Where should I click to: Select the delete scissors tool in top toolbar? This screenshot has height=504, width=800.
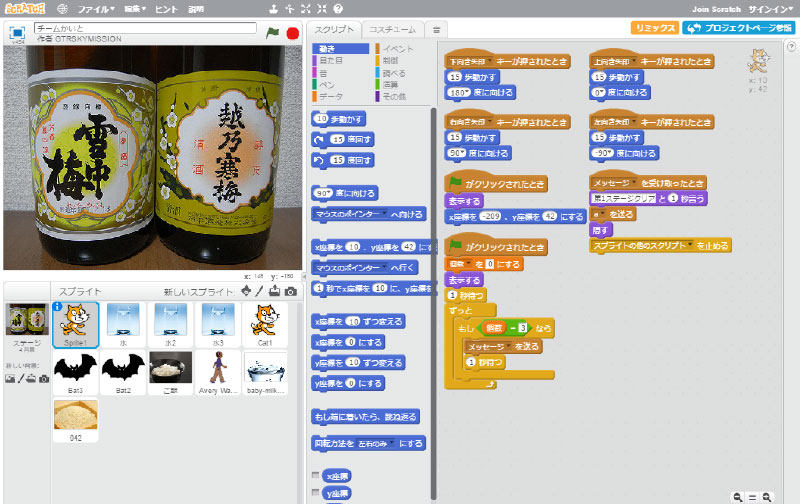[289, 9]
